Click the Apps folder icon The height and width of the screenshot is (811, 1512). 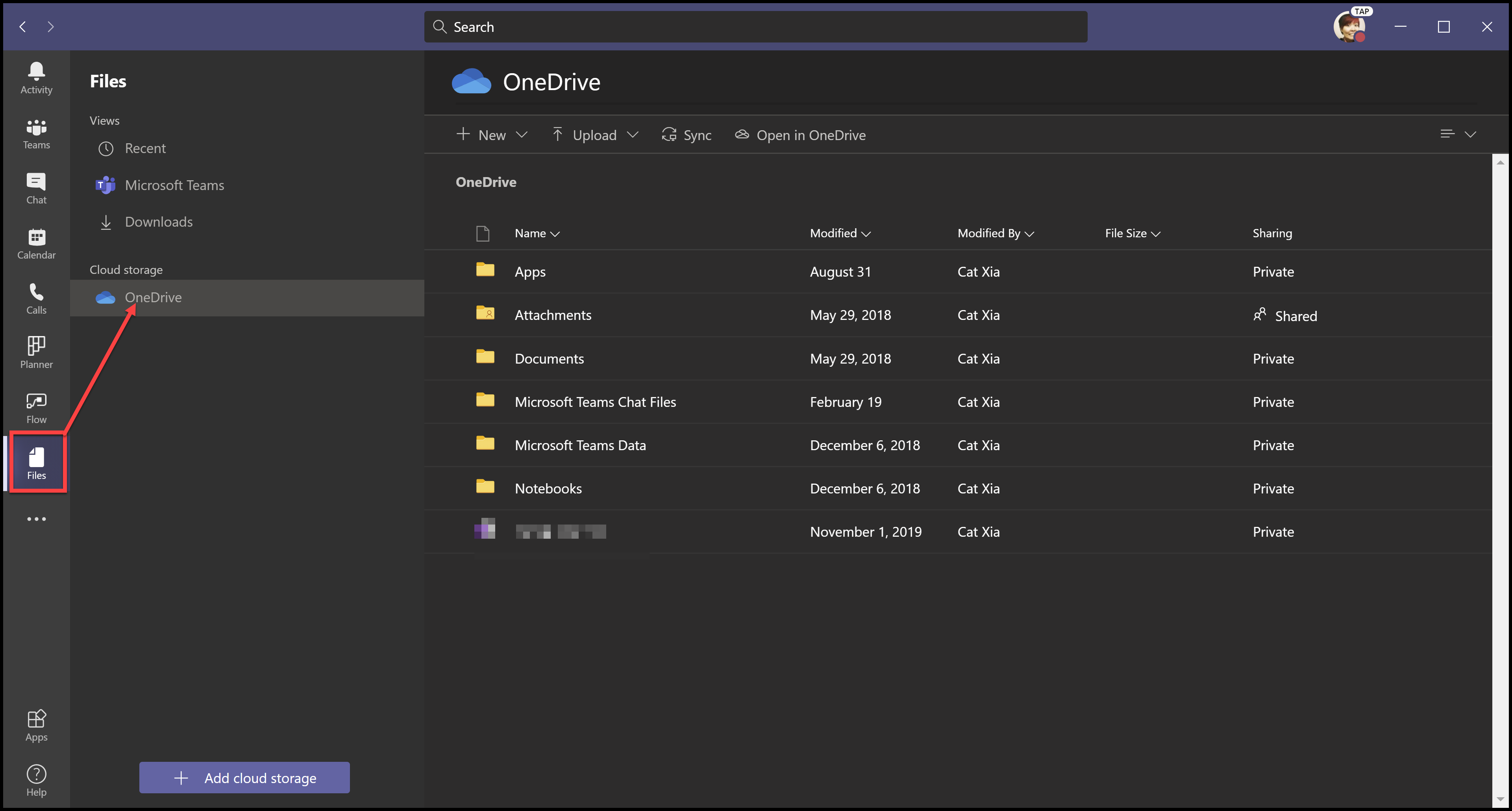485,270
